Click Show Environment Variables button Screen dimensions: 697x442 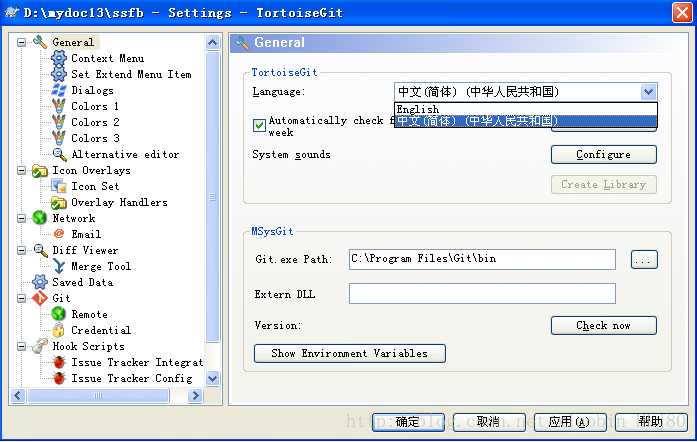[x=349, y=354]
